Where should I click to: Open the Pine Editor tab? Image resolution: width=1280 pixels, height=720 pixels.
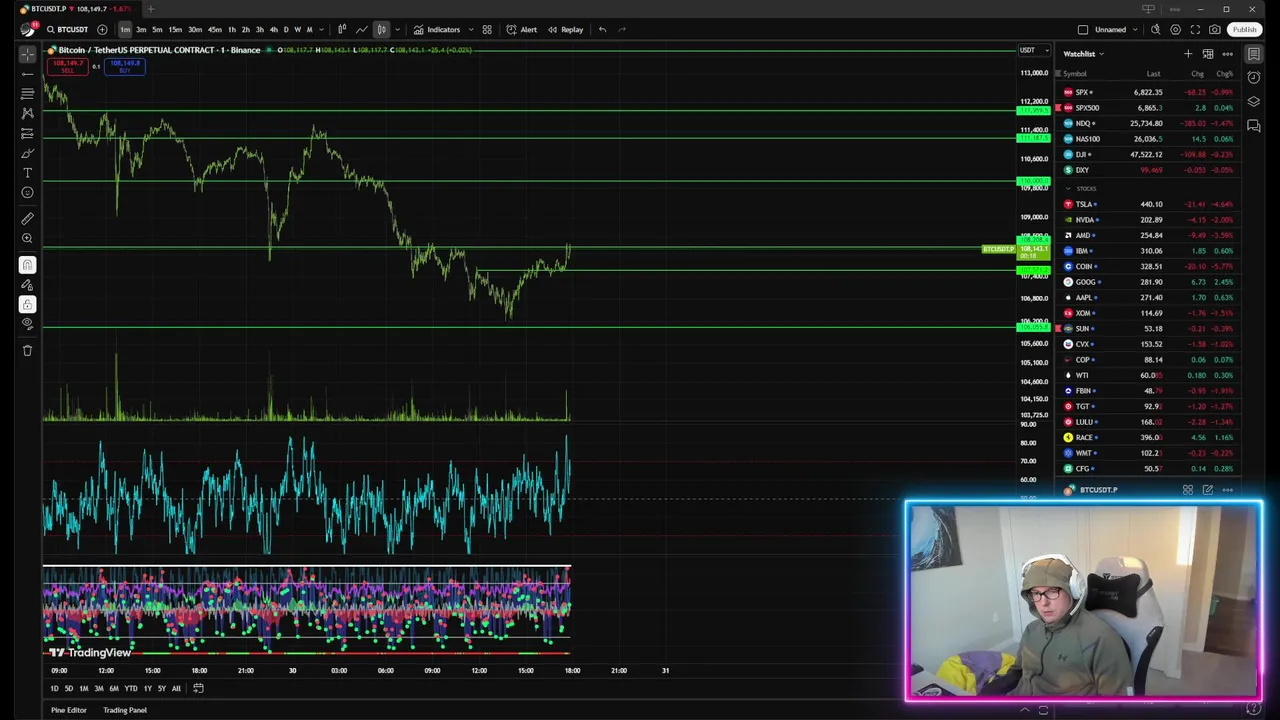tap(69, 710)
